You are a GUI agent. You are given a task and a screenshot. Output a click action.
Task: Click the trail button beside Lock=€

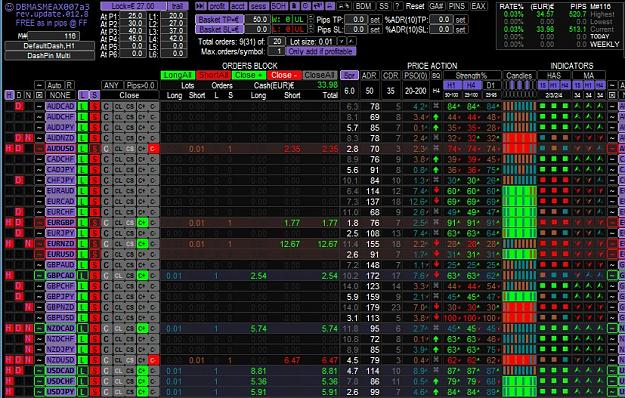click(x=177, y=6)
